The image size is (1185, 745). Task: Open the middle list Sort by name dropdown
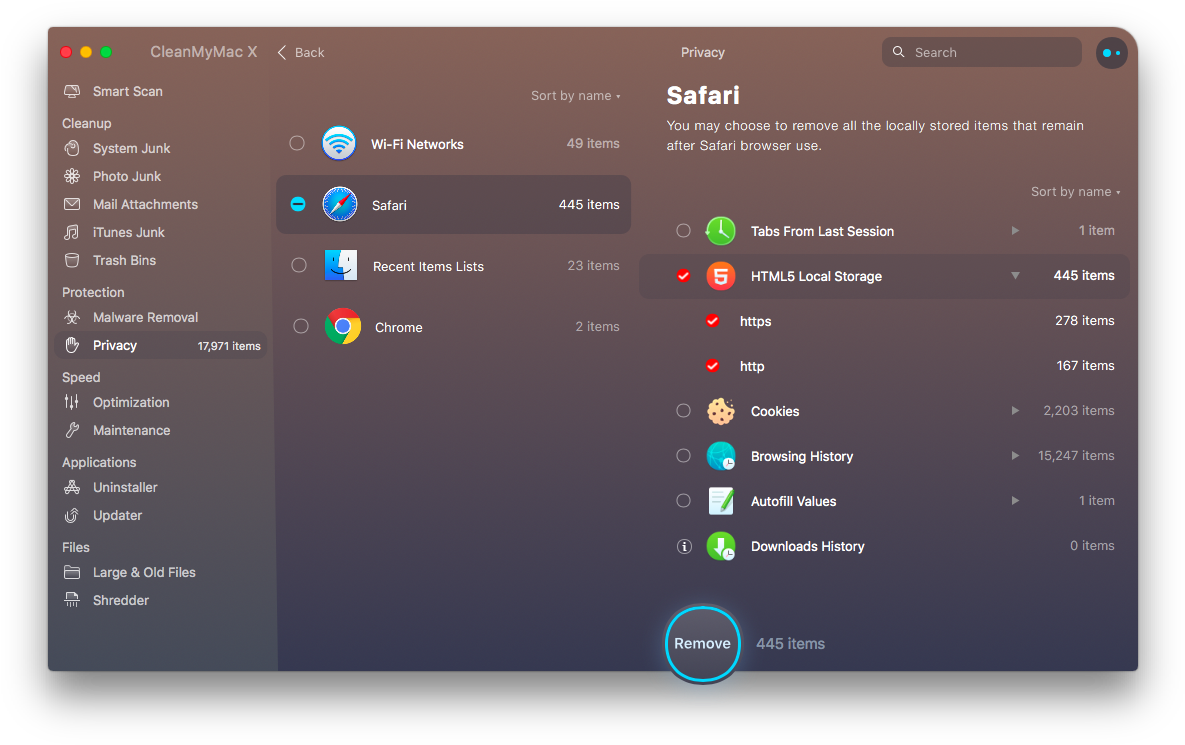(x=575, y=96)
